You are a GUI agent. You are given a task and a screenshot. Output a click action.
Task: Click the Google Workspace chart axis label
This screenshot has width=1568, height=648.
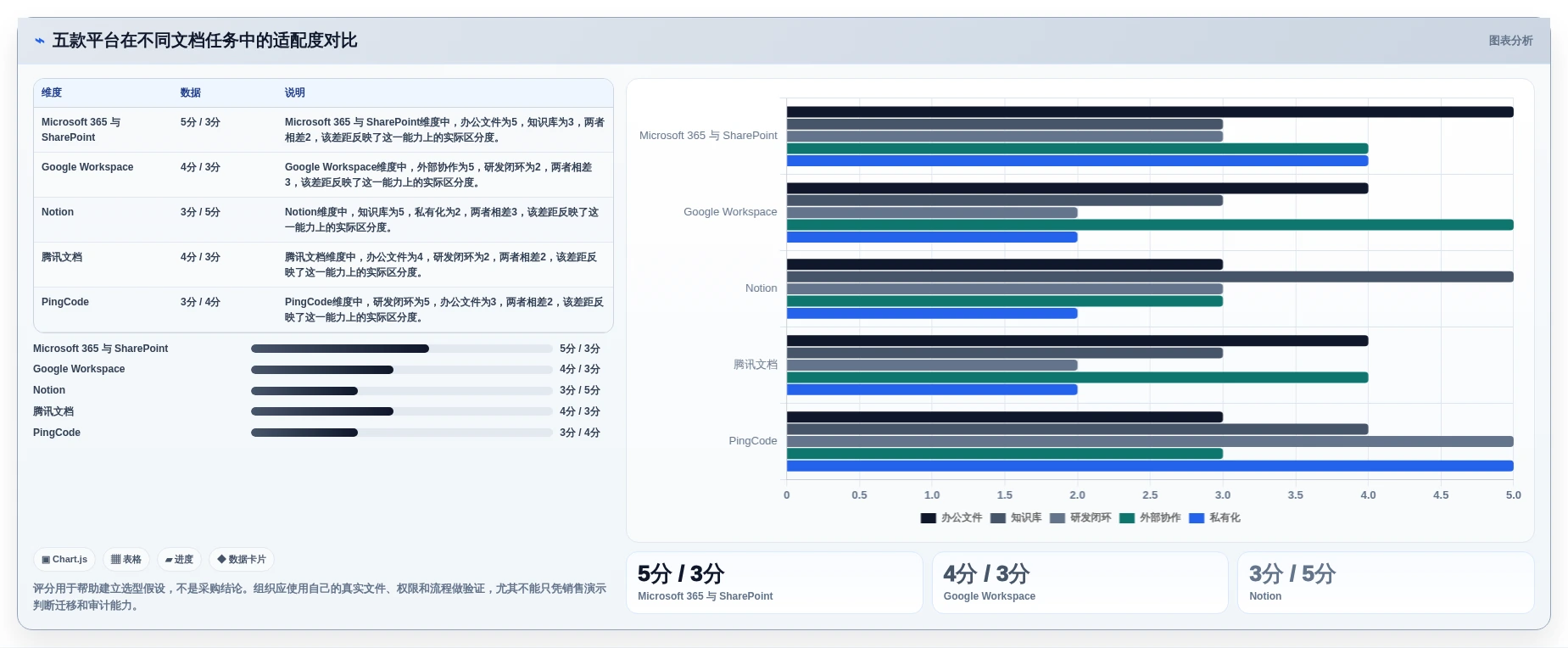(730, 212)
